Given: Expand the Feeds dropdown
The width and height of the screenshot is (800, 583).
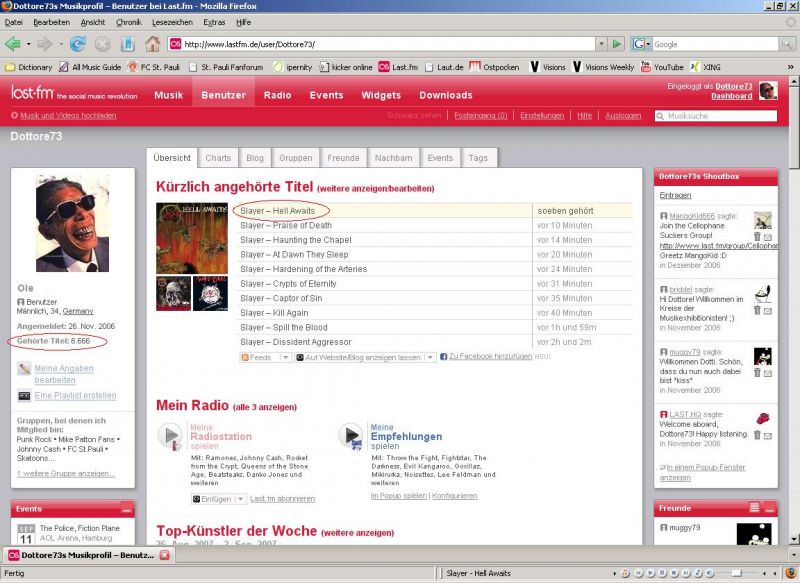Looking at the screenshot, I should pos(265,357).
